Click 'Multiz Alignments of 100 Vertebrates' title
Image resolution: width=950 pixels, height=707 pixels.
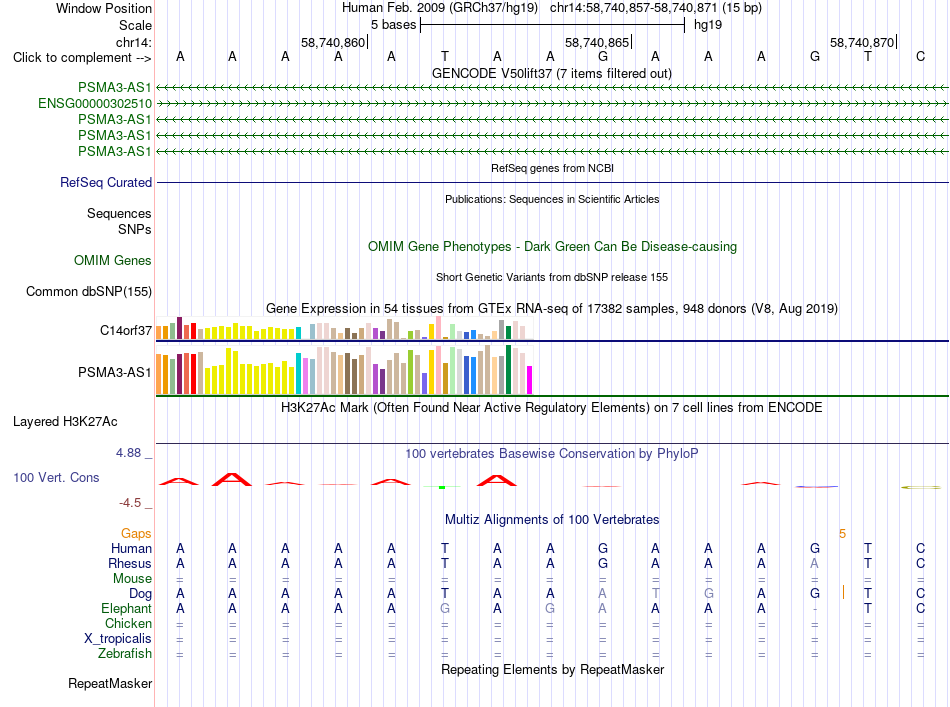552,519
